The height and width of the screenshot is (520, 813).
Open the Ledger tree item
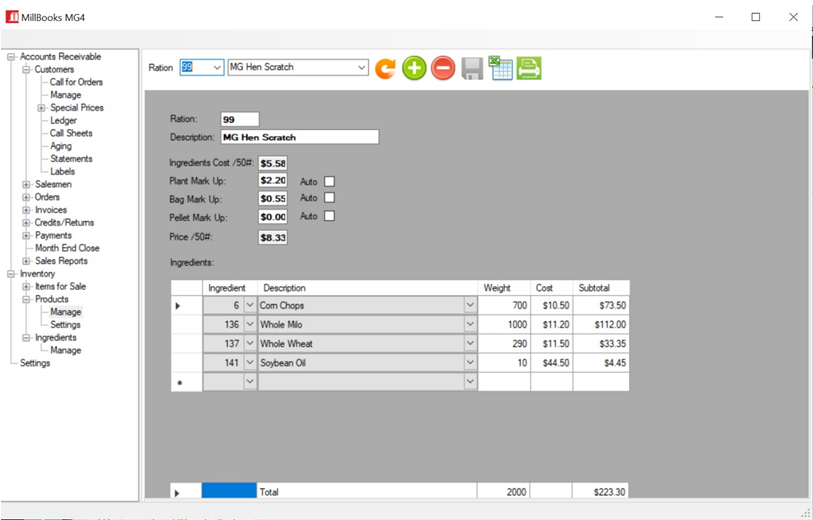63,120
